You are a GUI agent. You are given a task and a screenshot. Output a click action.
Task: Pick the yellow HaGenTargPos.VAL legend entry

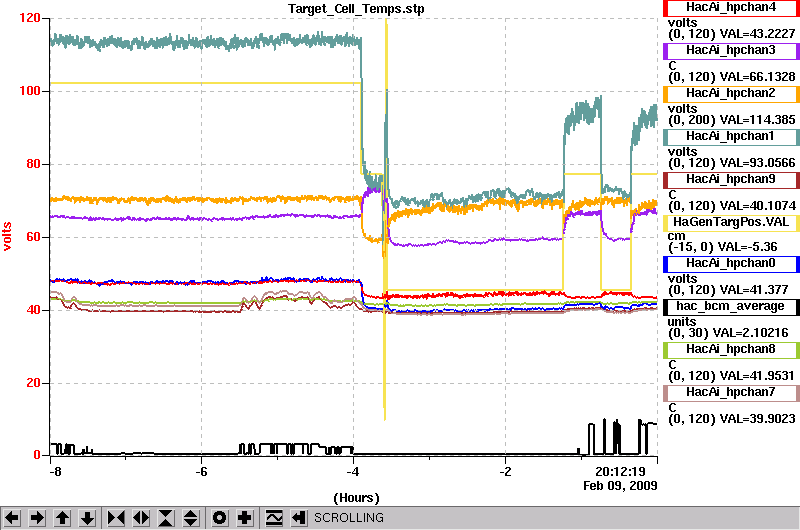731,222
